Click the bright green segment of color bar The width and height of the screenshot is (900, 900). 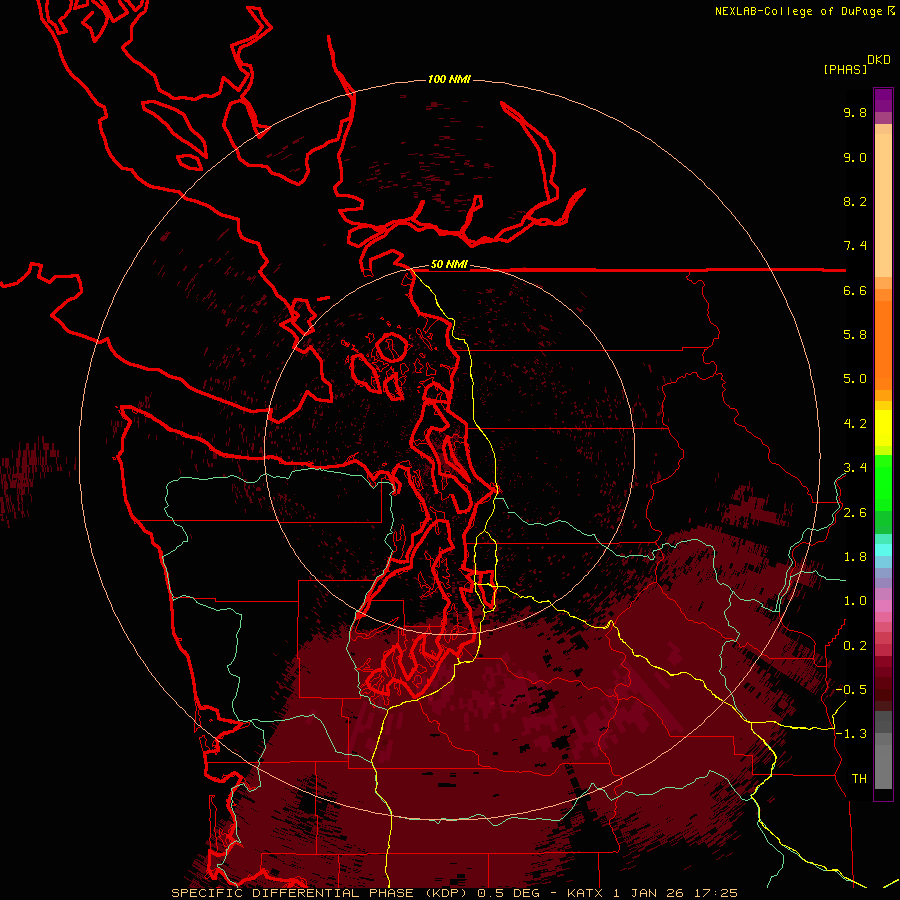tap(883, 482)
